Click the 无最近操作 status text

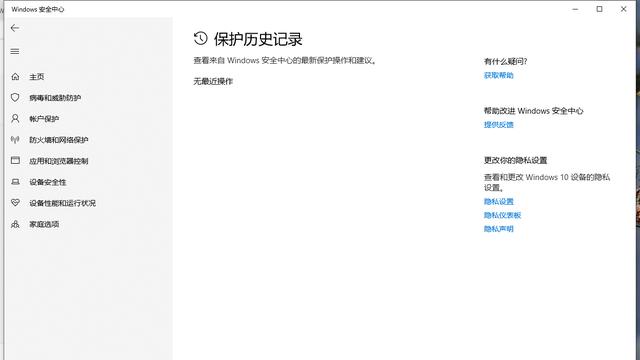(213, 82)
